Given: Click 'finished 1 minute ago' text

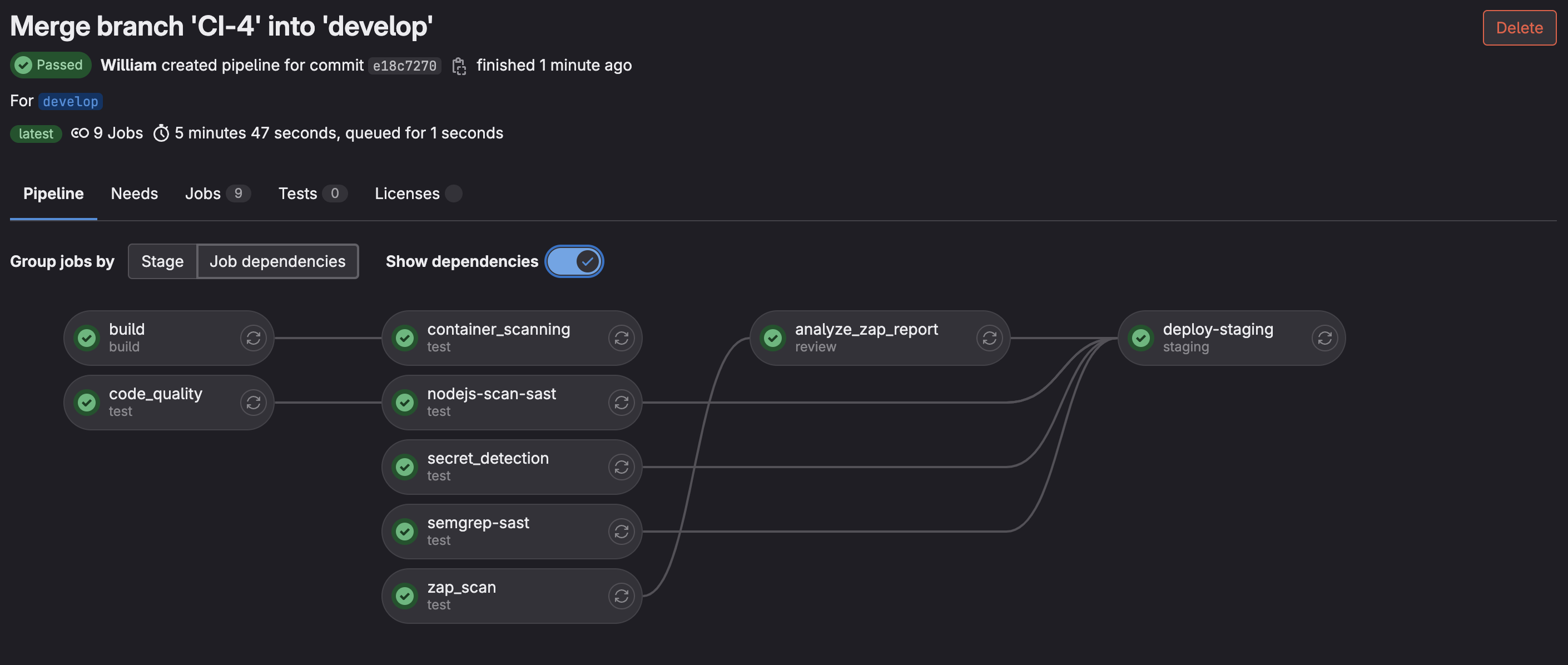Looking at the screenshot, I should click(x=554, y=65).
